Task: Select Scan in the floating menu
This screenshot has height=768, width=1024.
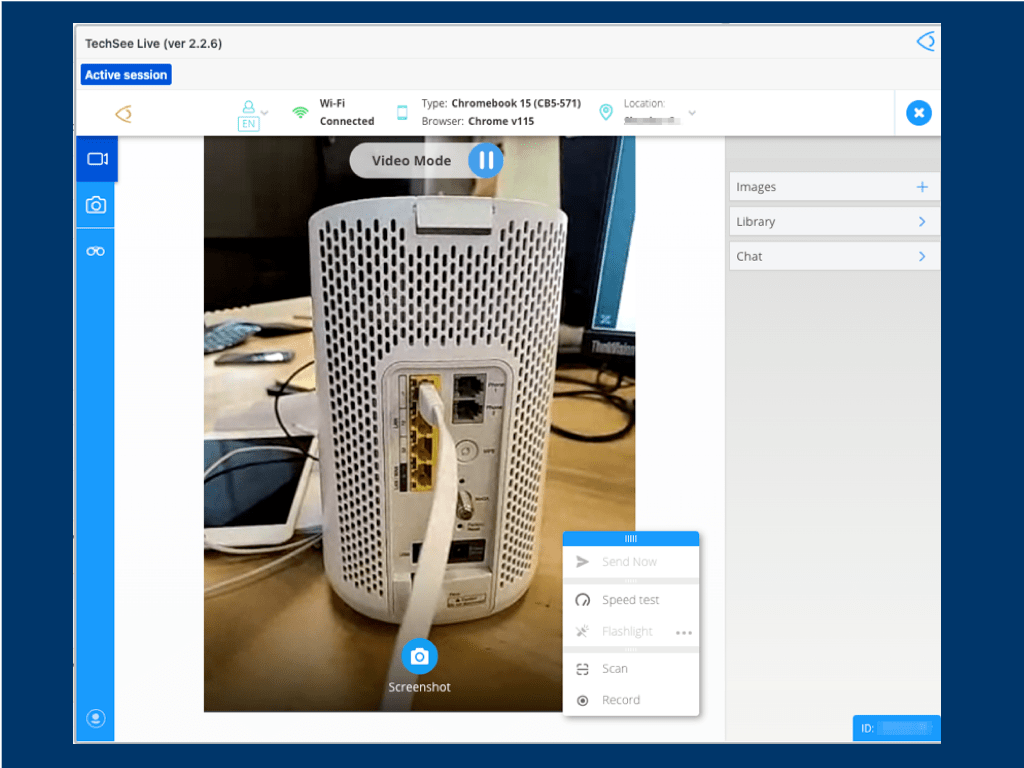Action: (x=614, y=669)
